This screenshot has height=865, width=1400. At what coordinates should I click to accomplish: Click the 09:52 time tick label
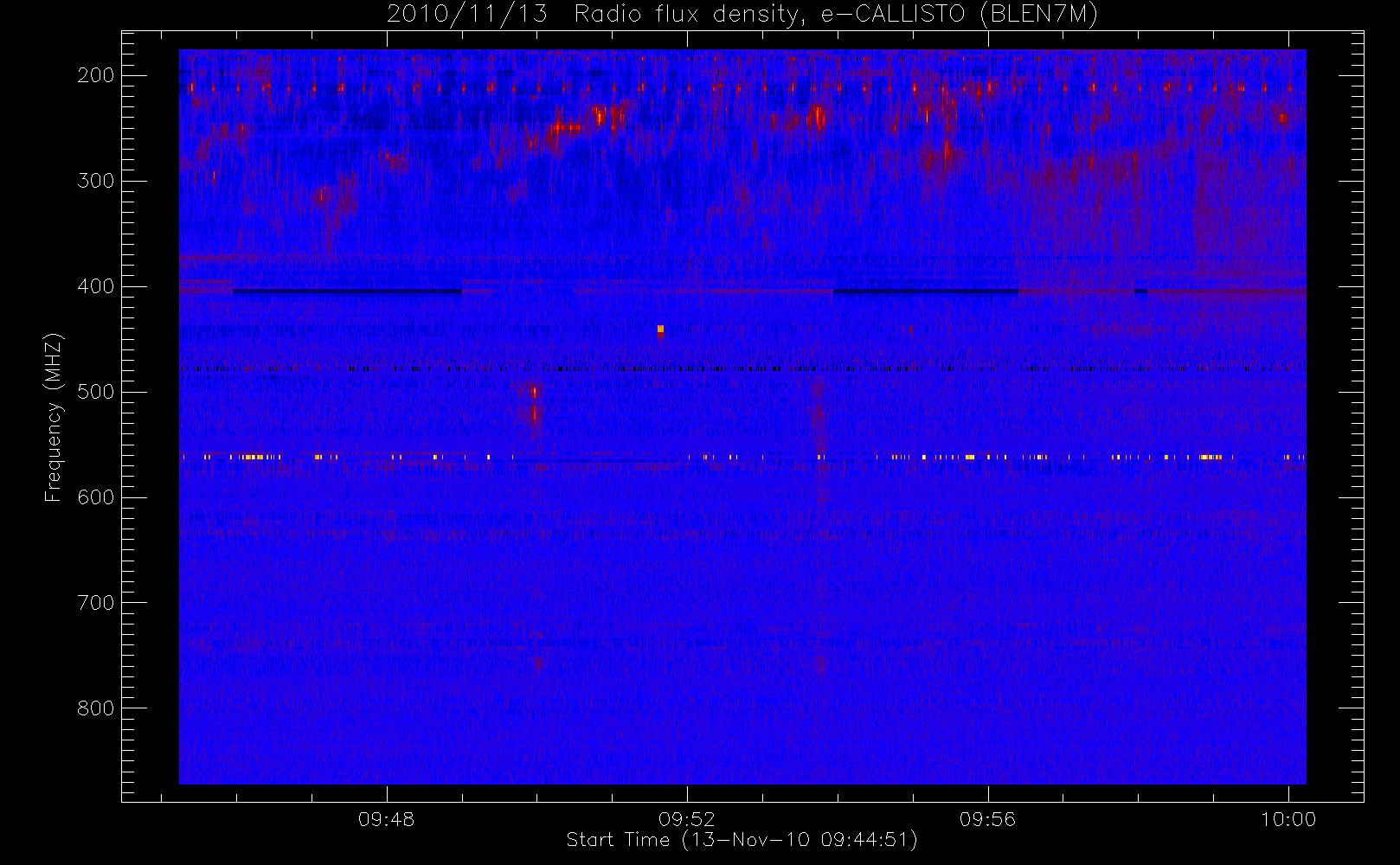[x=687, y=819]
